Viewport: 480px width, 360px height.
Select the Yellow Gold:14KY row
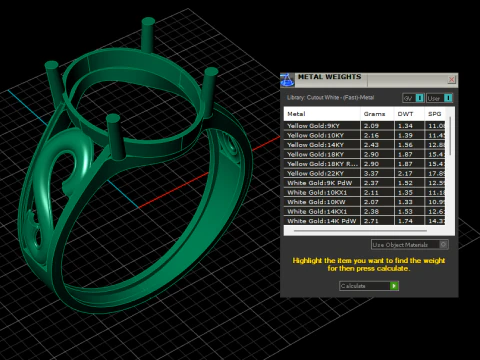tap(365, 145)
